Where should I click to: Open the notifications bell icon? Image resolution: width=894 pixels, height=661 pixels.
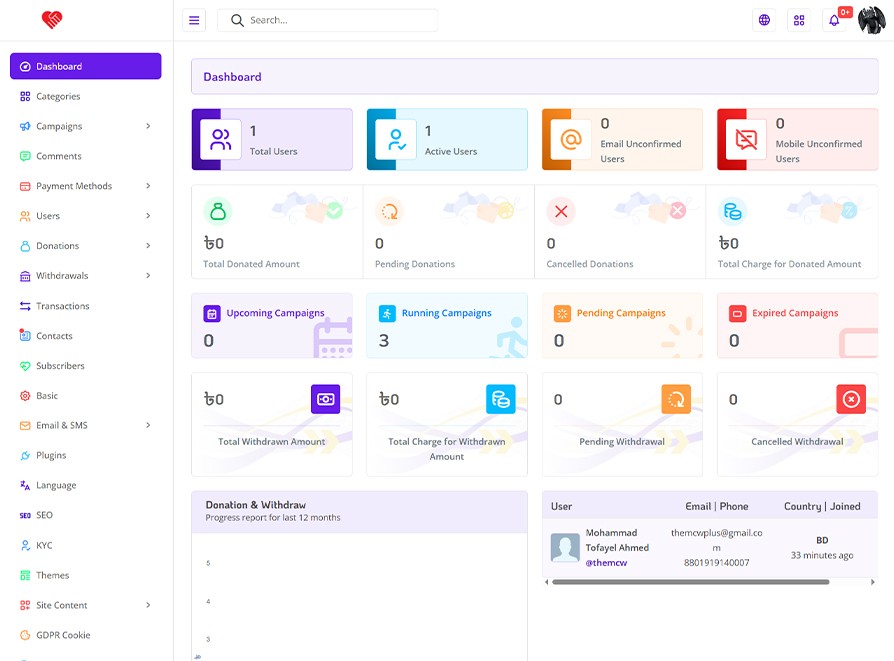pyautogui.click(x=834, y=20)
